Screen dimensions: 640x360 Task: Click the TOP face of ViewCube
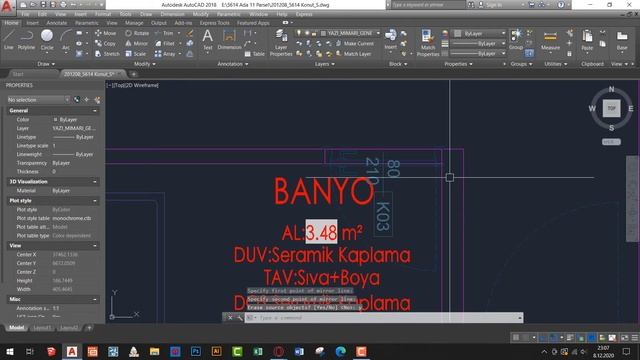(x=611, y=108)
